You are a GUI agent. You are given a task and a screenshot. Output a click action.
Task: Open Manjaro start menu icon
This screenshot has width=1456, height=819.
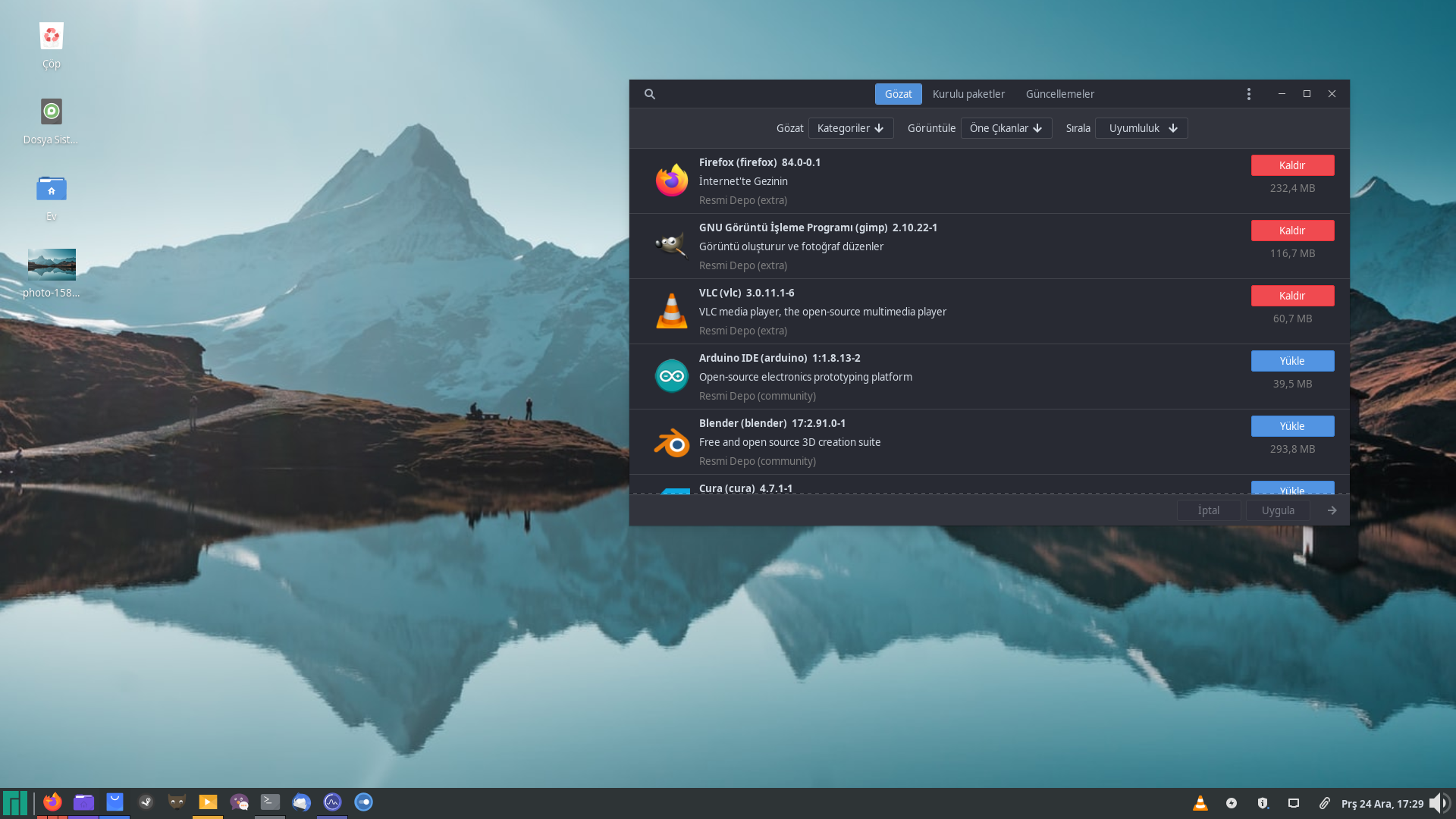coord(15,802)
